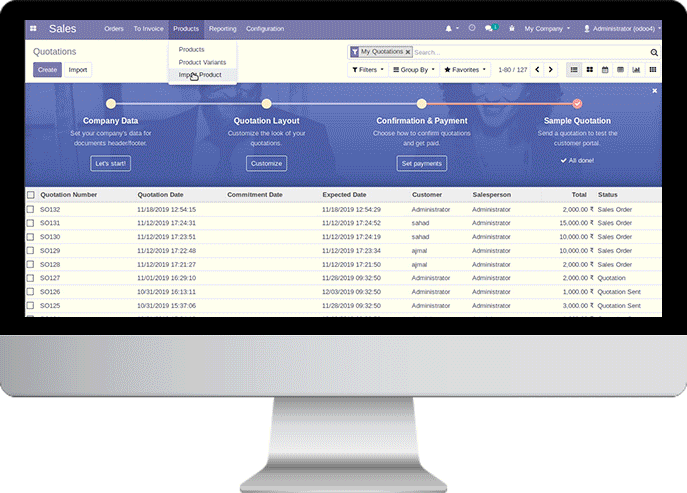Click Quotation Sent status of SO126
687x493 pixels.
(619, 292)
